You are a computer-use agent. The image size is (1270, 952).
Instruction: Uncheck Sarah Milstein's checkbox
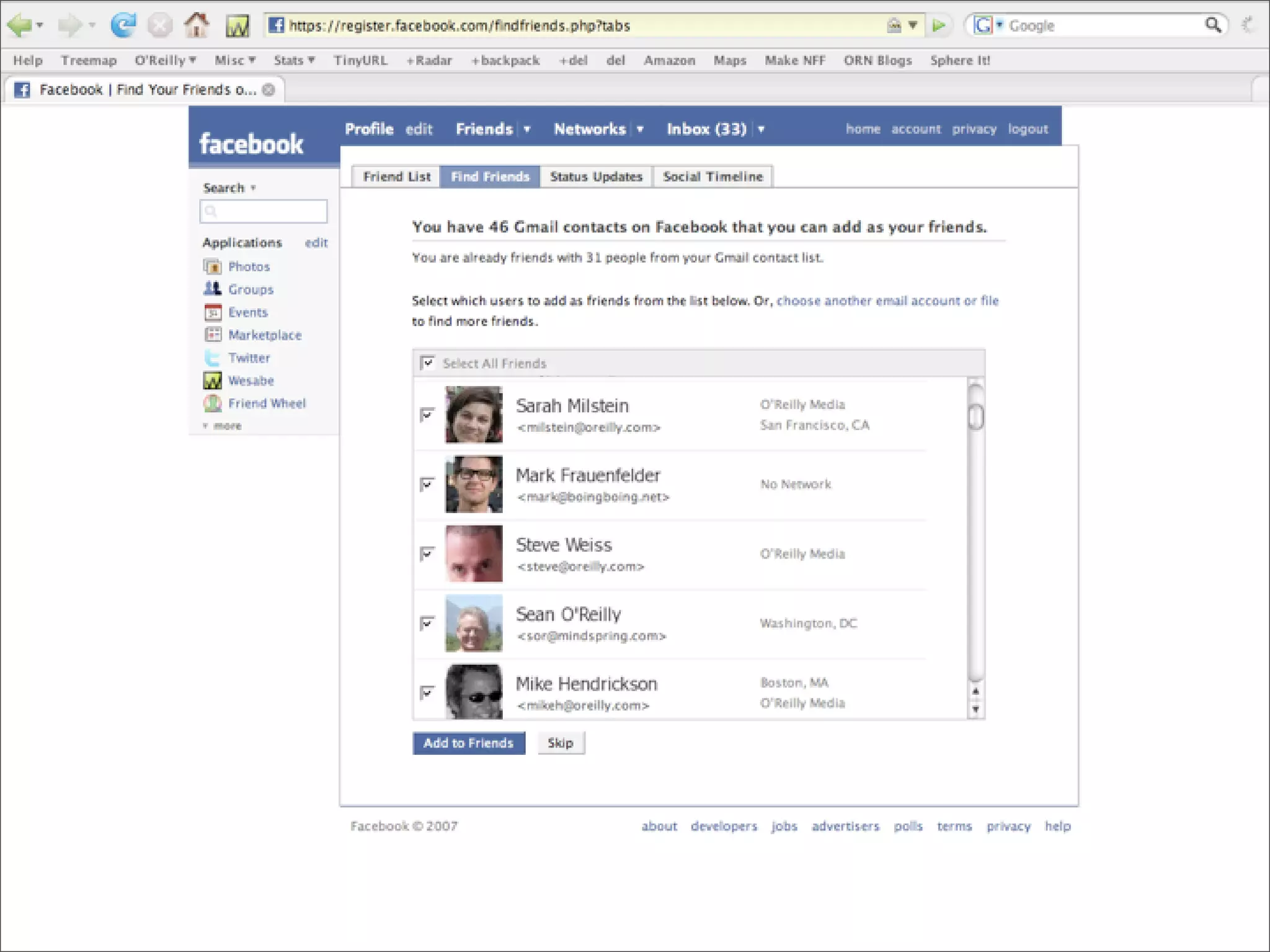pos(427,415)
